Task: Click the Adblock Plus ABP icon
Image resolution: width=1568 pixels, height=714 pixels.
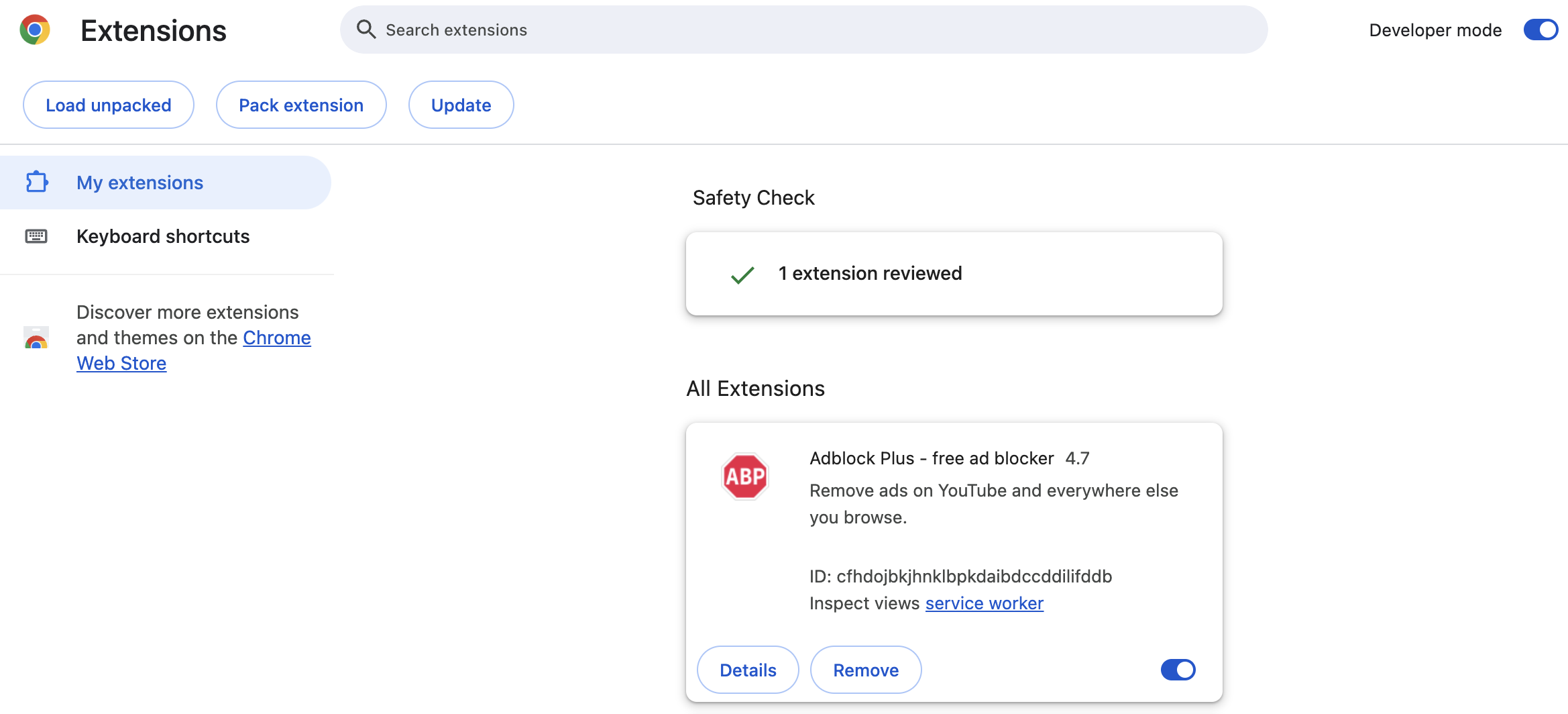Action: 744,476
